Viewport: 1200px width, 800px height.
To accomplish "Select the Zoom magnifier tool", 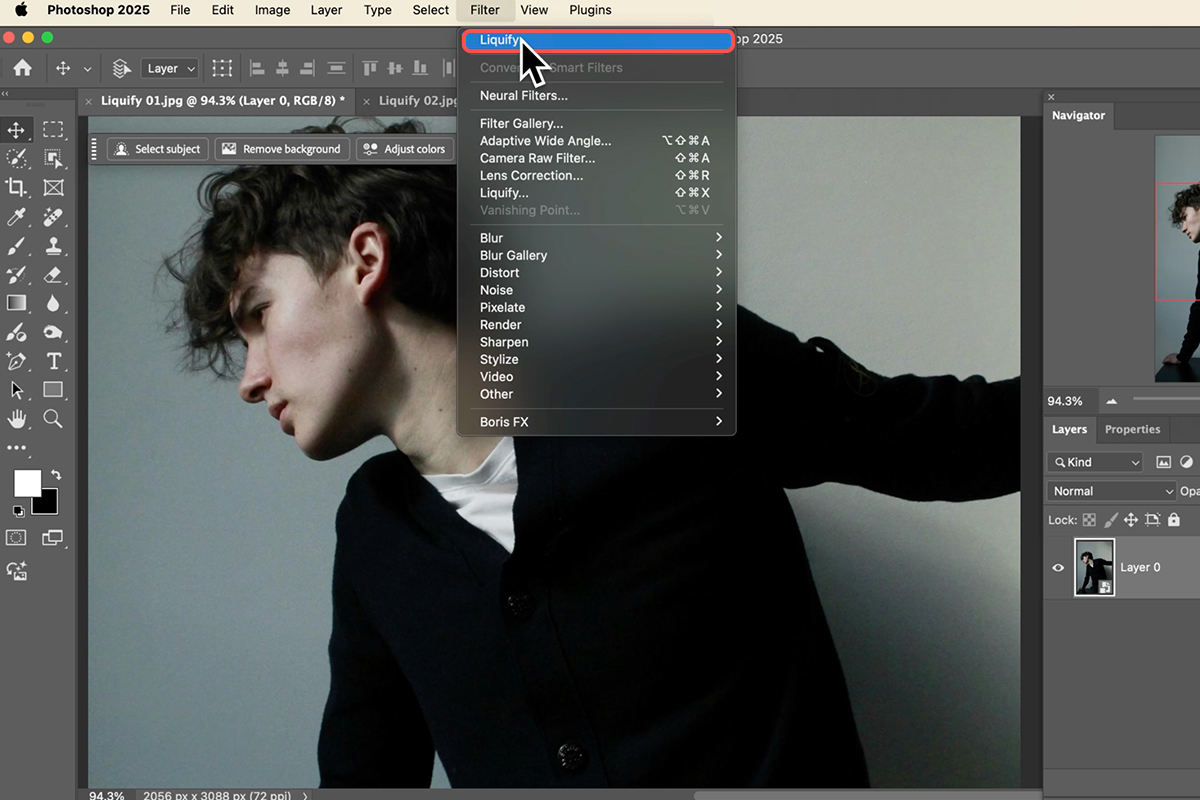I will [x=53, y=419].
